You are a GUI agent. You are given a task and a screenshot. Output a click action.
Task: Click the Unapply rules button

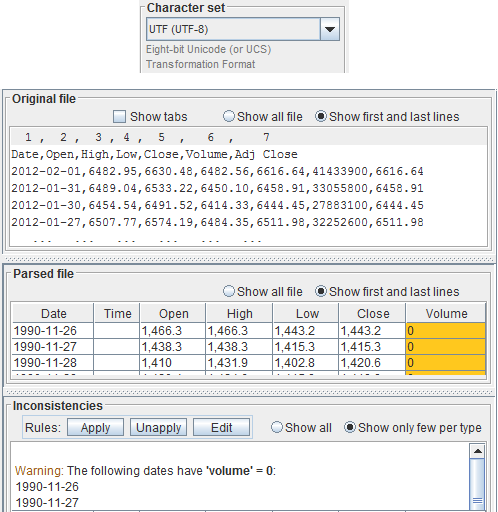coord(158,428)
